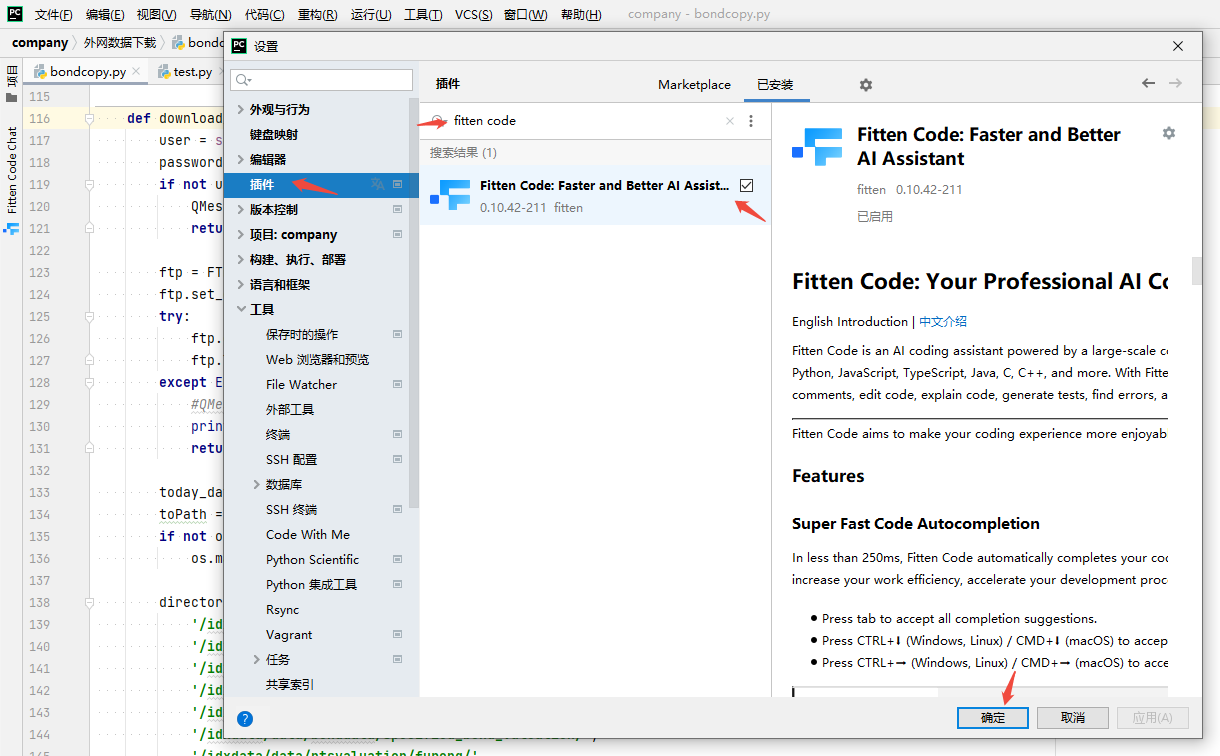This screenshot has height=756, width=1220.
Task: Click the PyCharm logo in the main title bar
Action: [x=14, y=14]
